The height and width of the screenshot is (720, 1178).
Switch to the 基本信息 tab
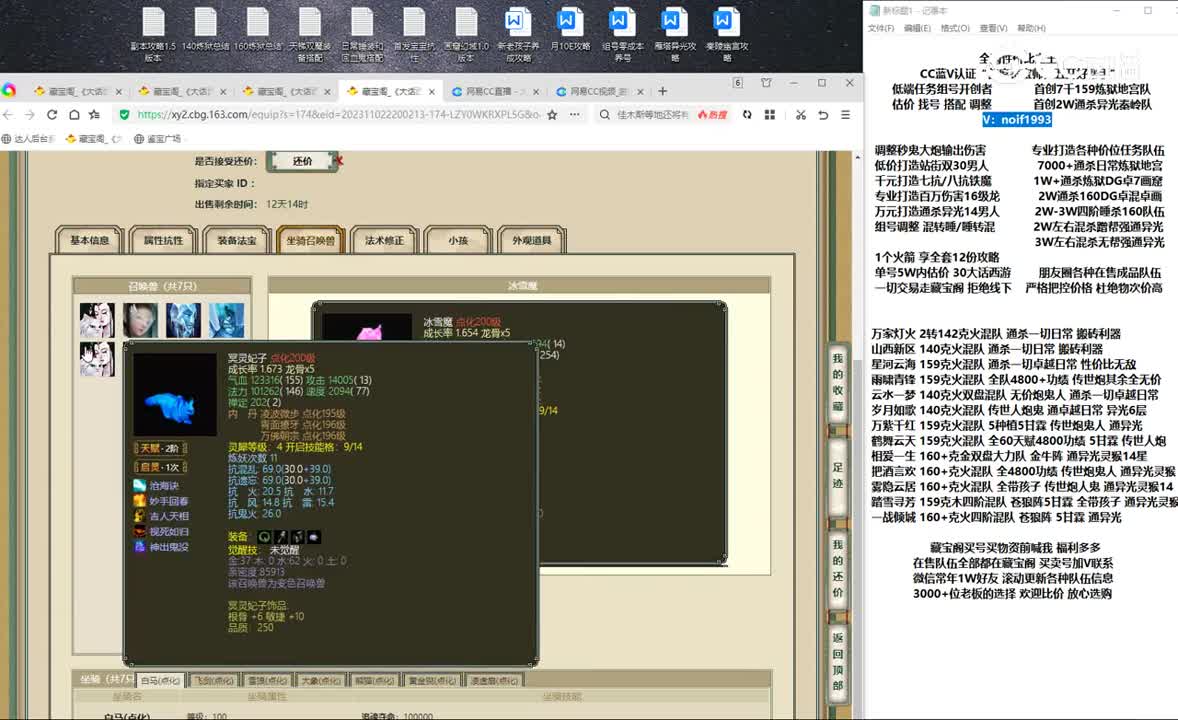click(89, 241)
